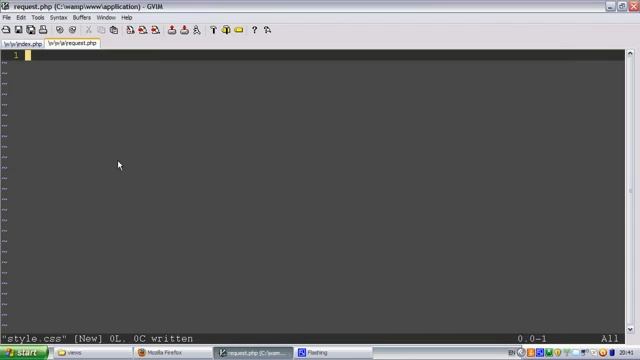Open the File menu
The height and width of the screenshot is (360, 640).
pos(7,18)
